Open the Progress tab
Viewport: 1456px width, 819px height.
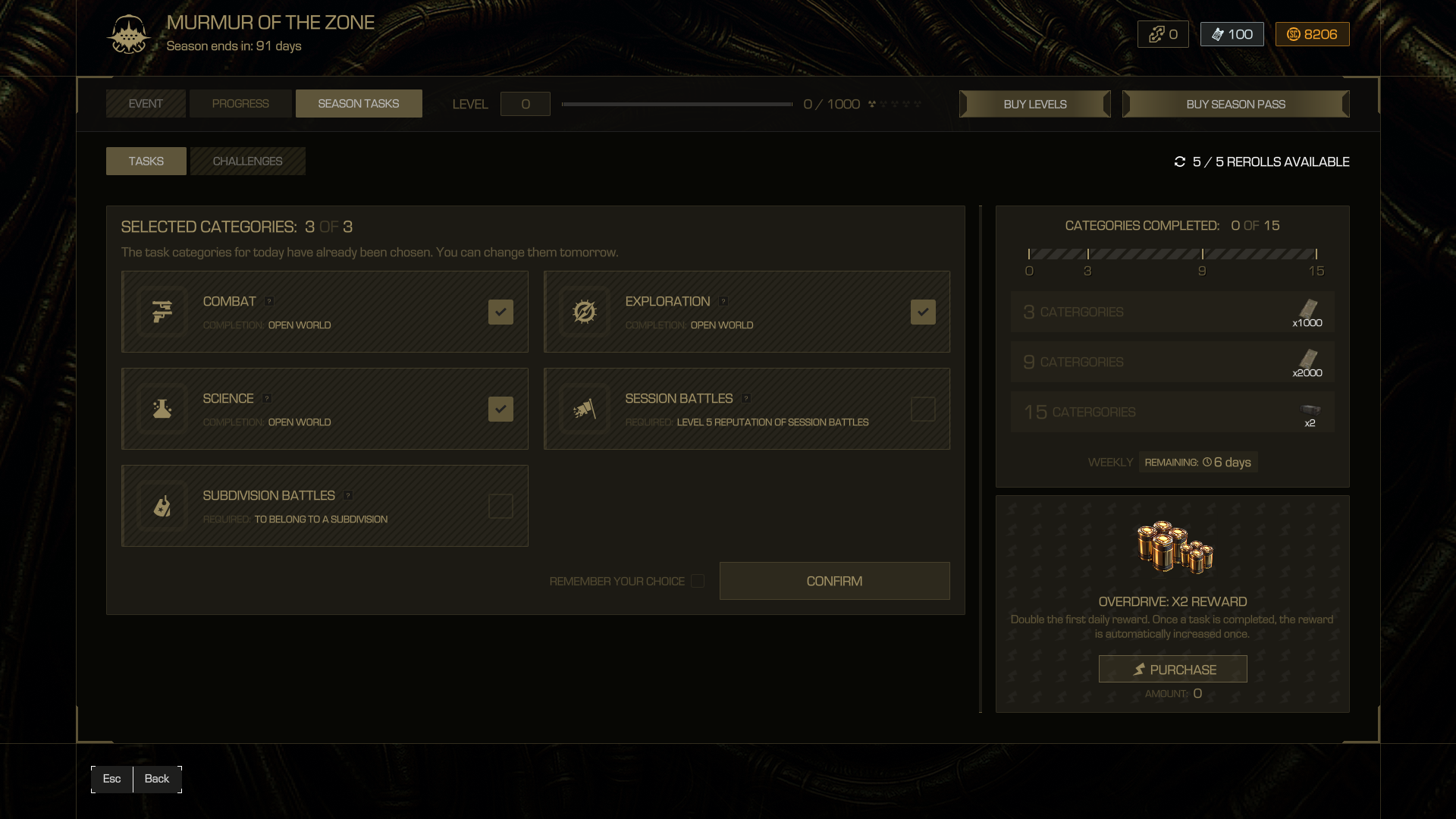coord(240,103)
